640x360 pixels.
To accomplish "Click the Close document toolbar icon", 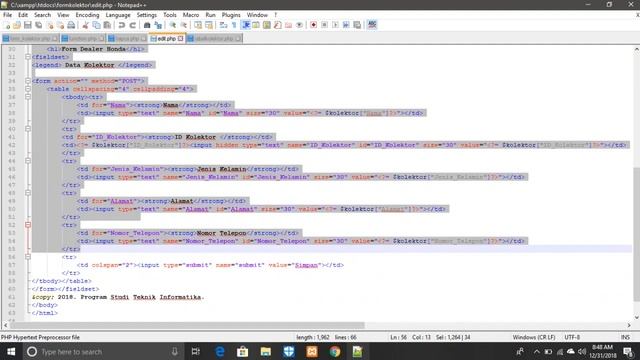I will tap(50, 25).
